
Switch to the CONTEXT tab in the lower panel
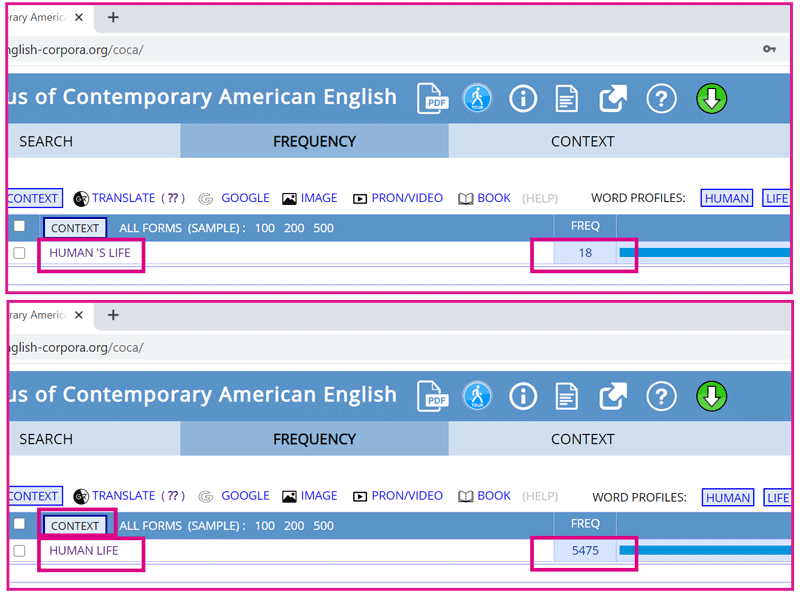[x=582, y=439]
